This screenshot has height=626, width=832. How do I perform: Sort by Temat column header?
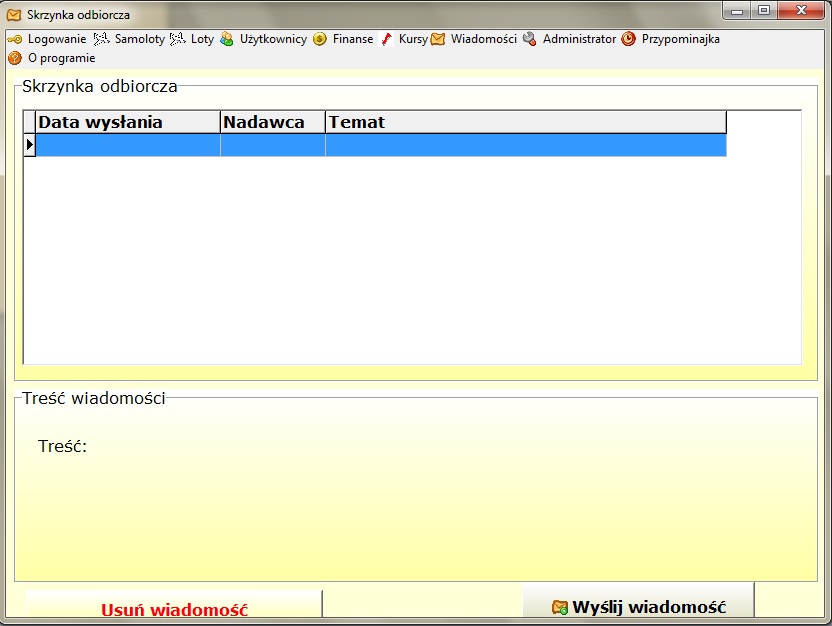coord(526,122)
